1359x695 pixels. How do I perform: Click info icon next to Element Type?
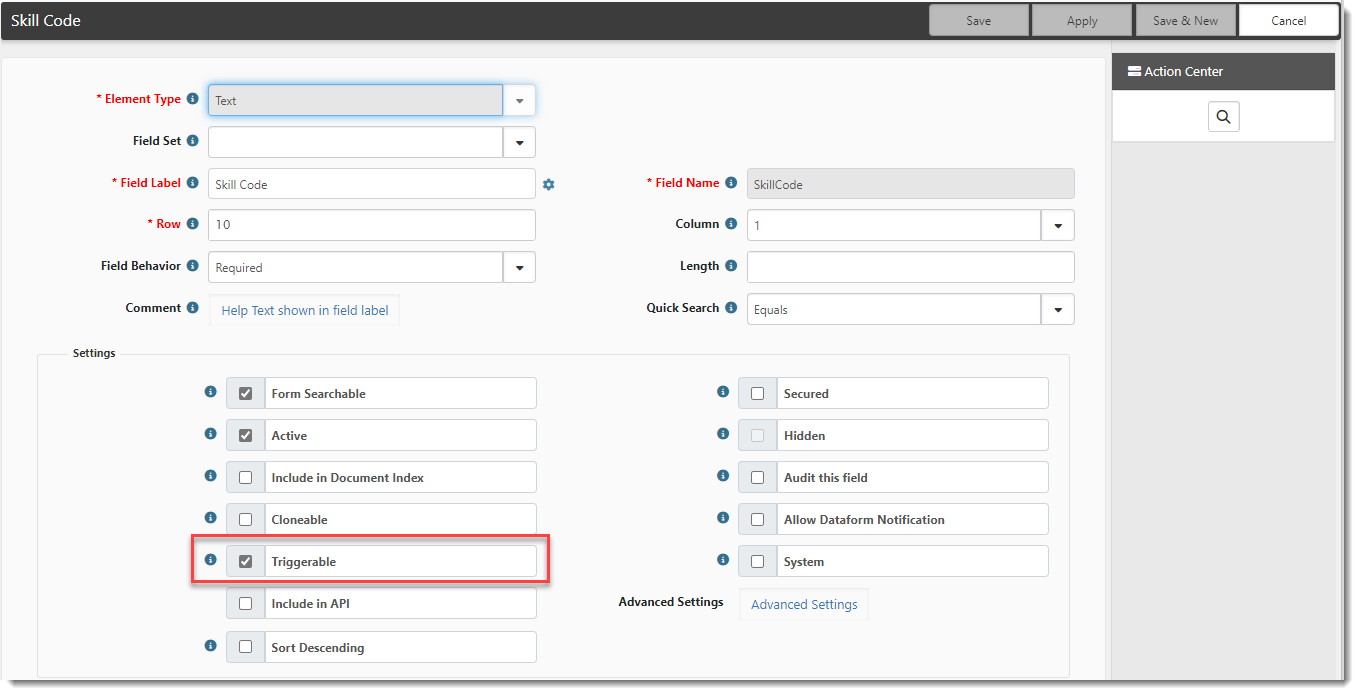coord(192,99)
